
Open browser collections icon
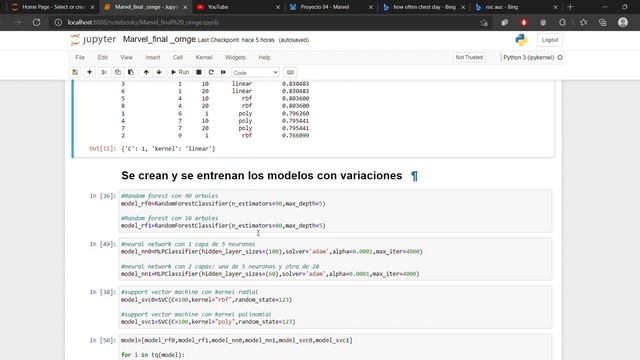coord(603,23)
